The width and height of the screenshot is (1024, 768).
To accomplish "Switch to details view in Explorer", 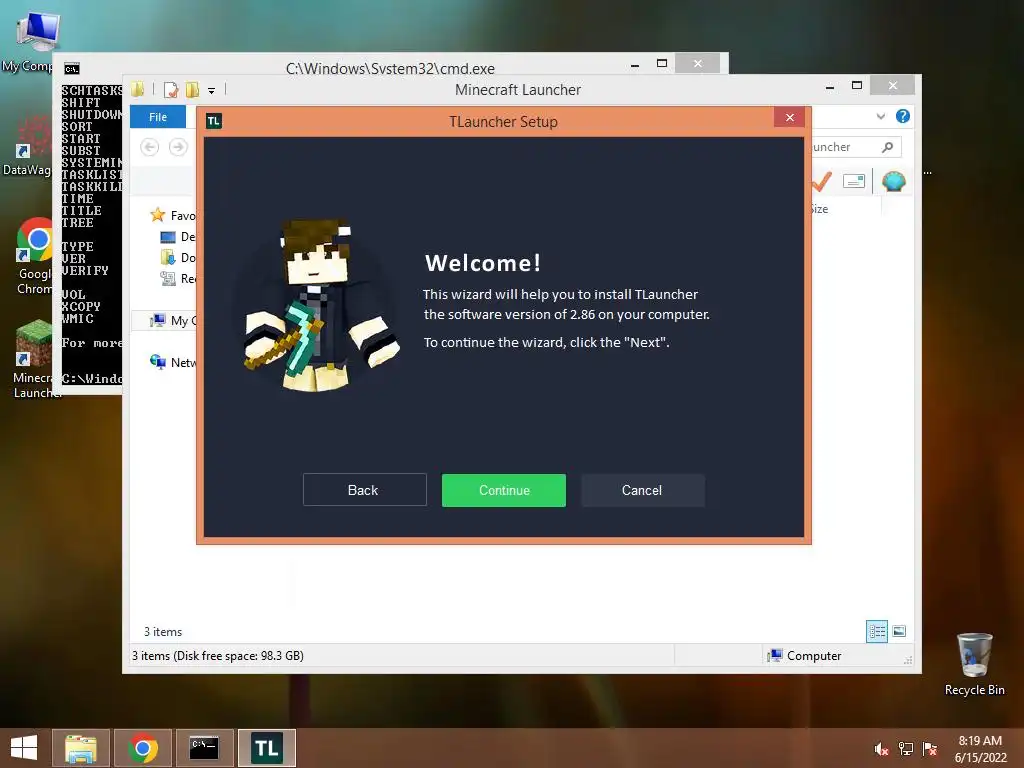I will [x=876, y=631].
